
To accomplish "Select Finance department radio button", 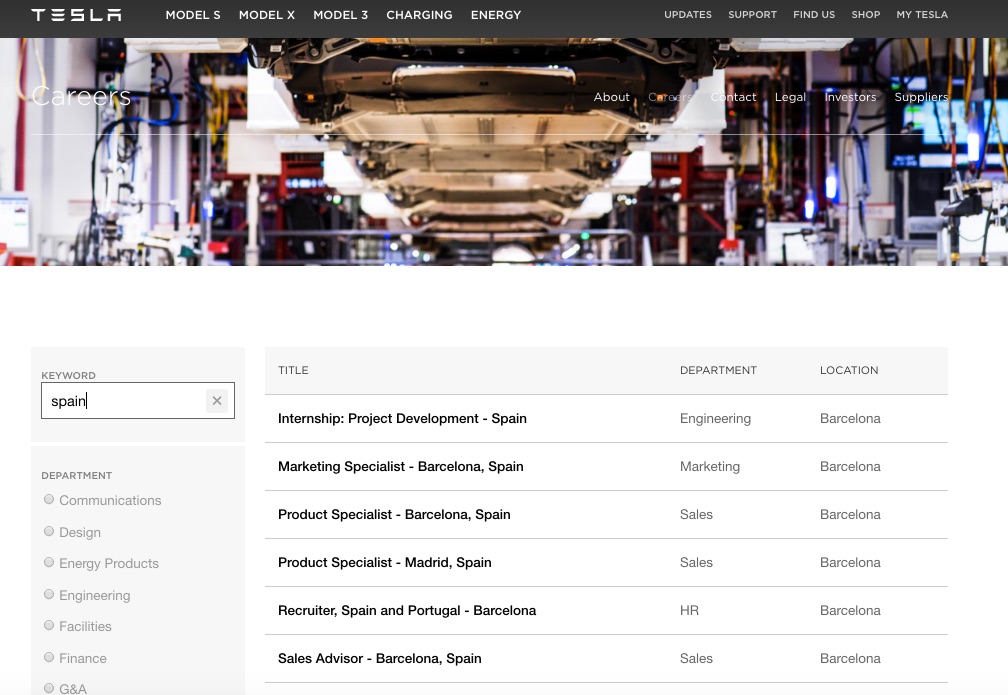I will point(49,657).
